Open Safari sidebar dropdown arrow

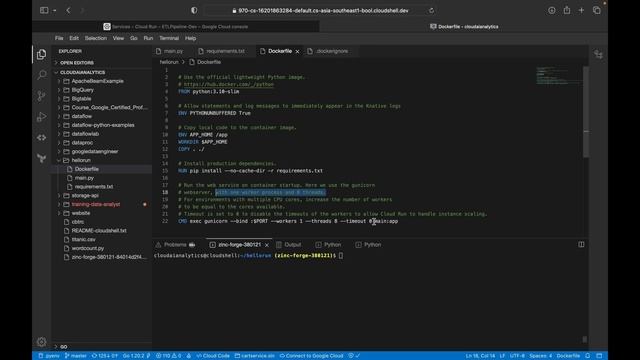tap(54, 11)
